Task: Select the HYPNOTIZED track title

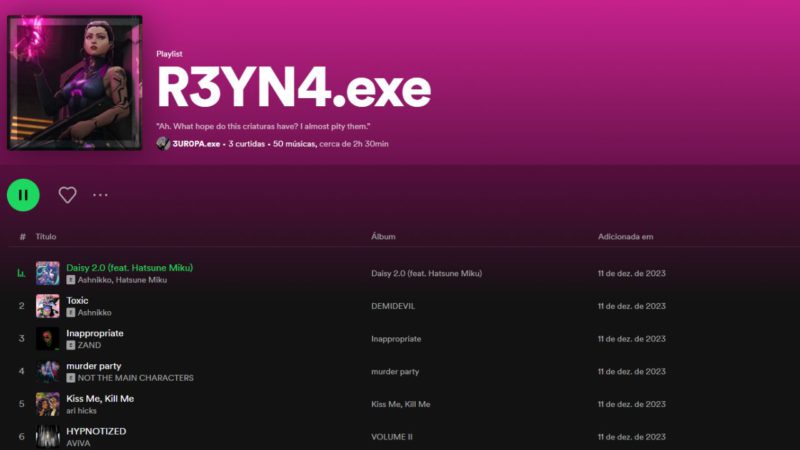Action: pyautogui.click(x=96, y=431)
